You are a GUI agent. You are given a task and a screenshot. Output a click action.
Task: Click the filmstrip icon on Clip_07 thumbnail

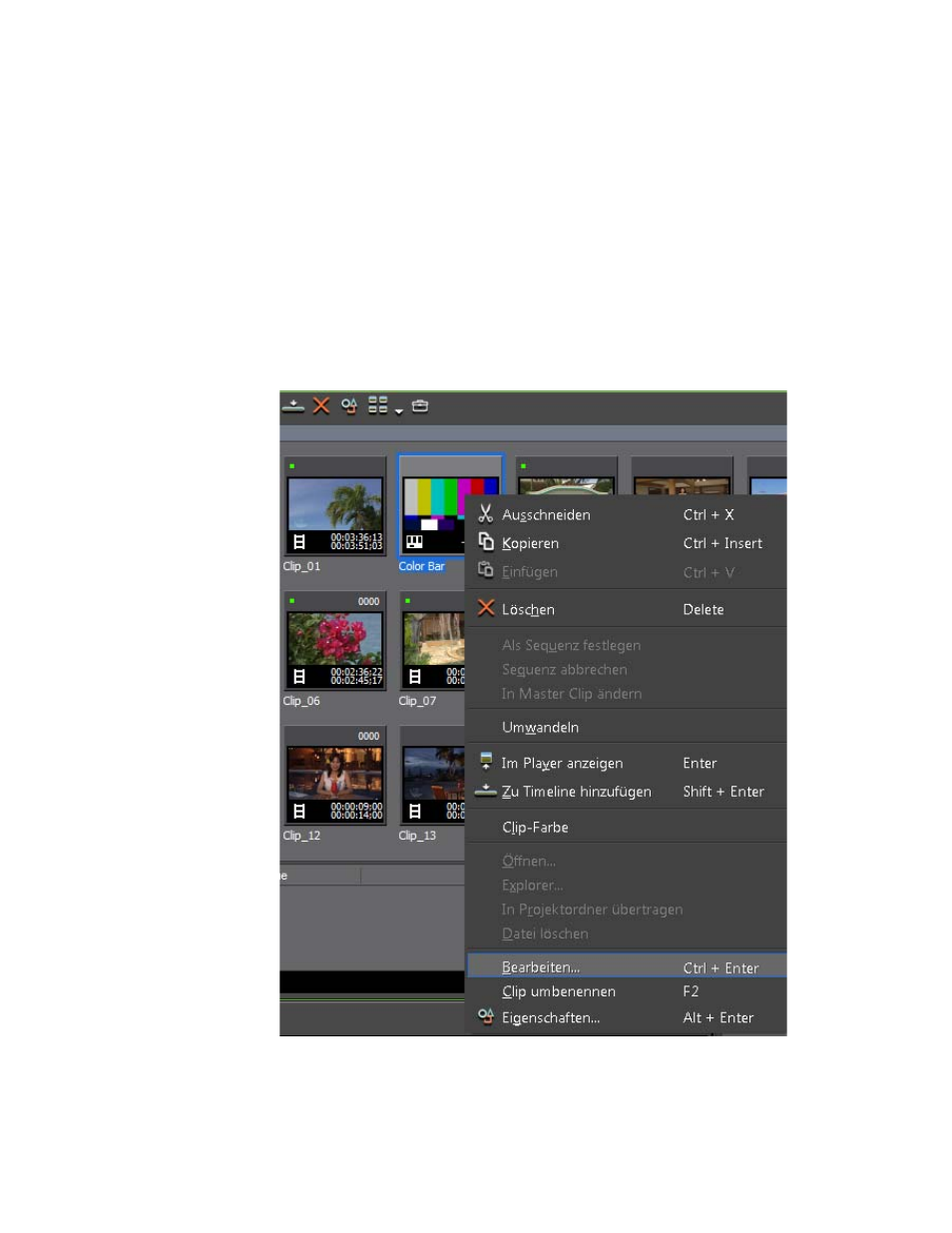point(415,677)
